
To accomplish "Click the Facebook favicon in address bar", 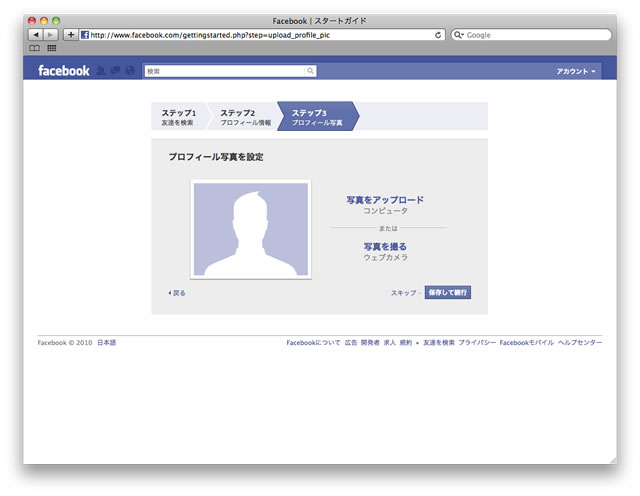I will click(x=84, y=35).
